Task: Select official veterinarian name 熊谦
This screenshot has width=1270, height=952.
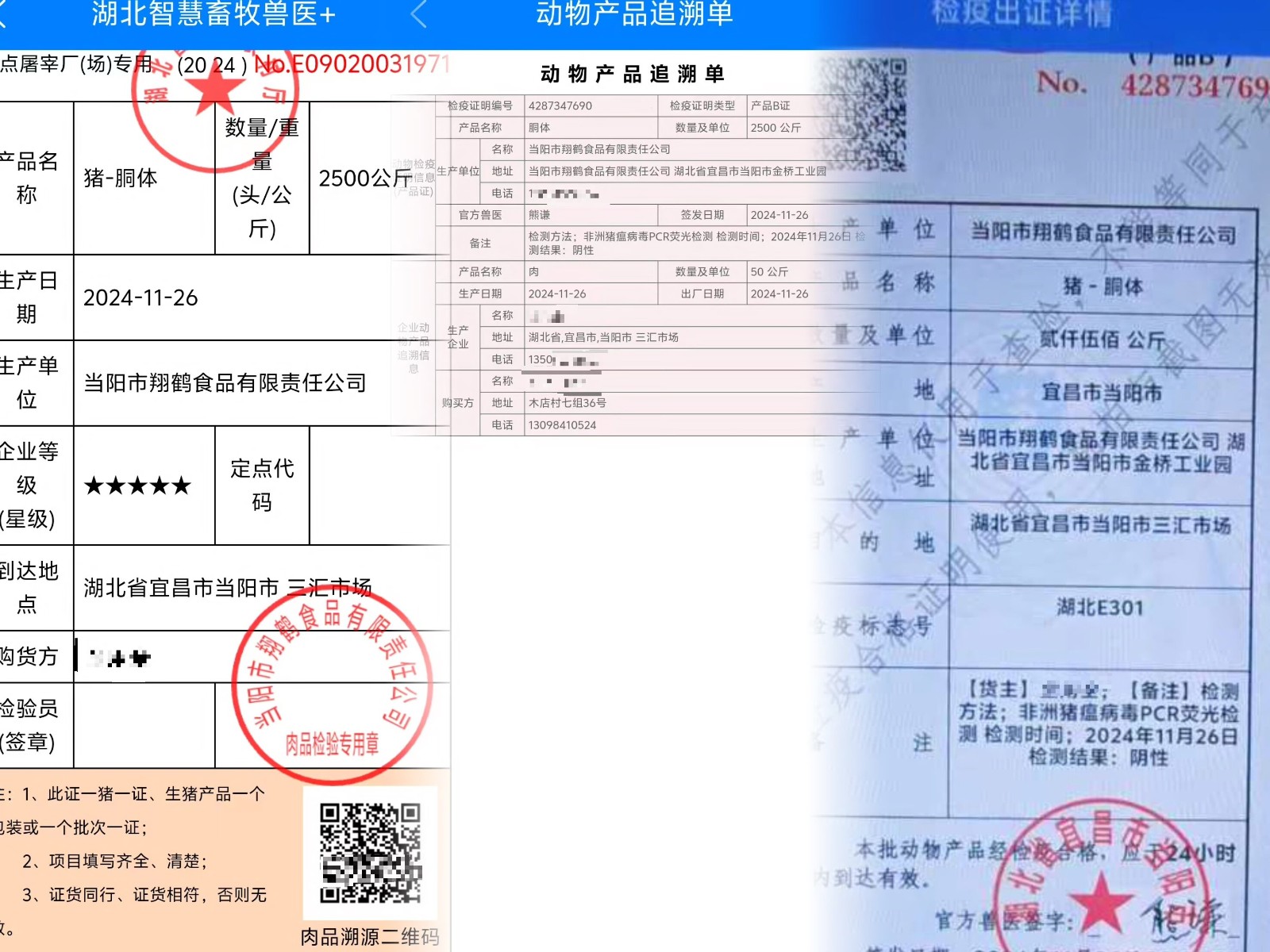Action: tap(540, 215)
